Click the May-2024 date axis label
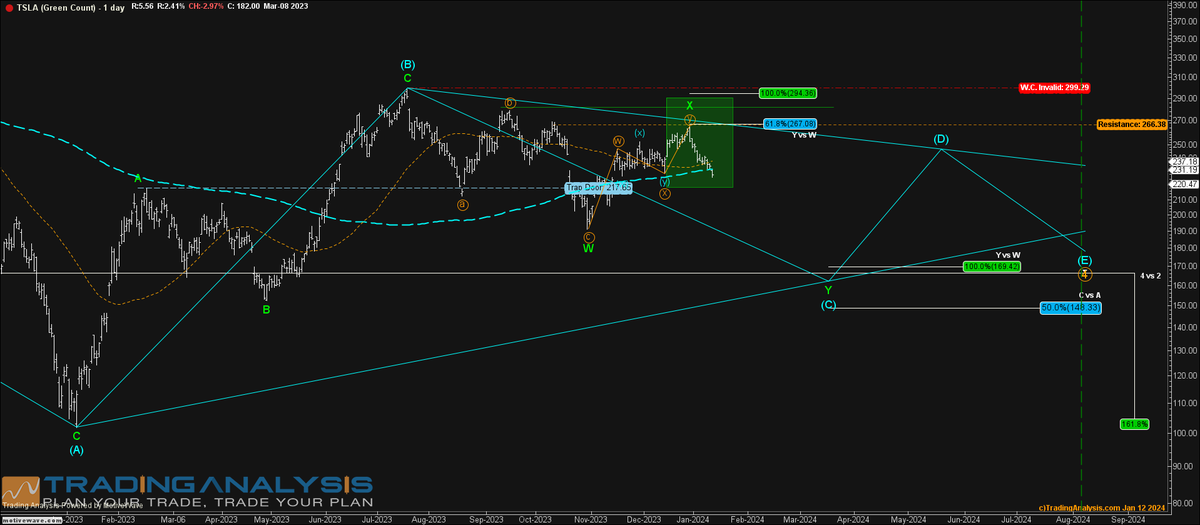The image size is (1200, 525). pyautogui.click(x=907, y=520)
